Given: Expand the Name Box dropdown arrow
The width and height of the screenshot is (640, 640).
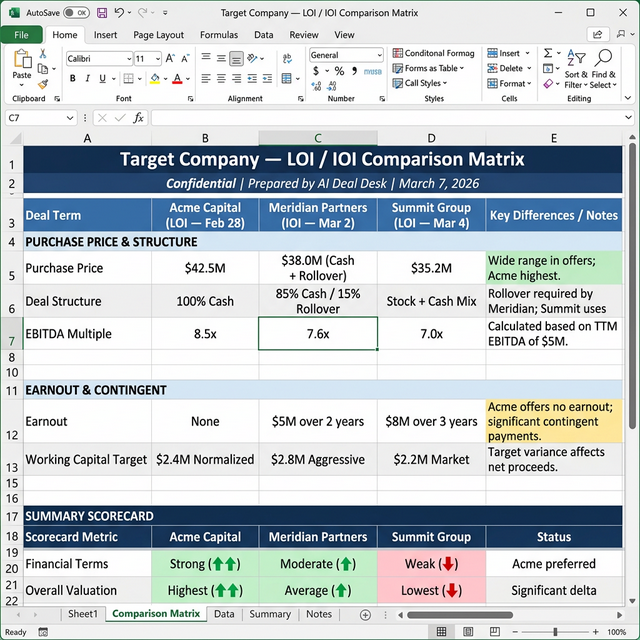Looking at the screenshot, I should pyautogui.click(x=70, y=118).
